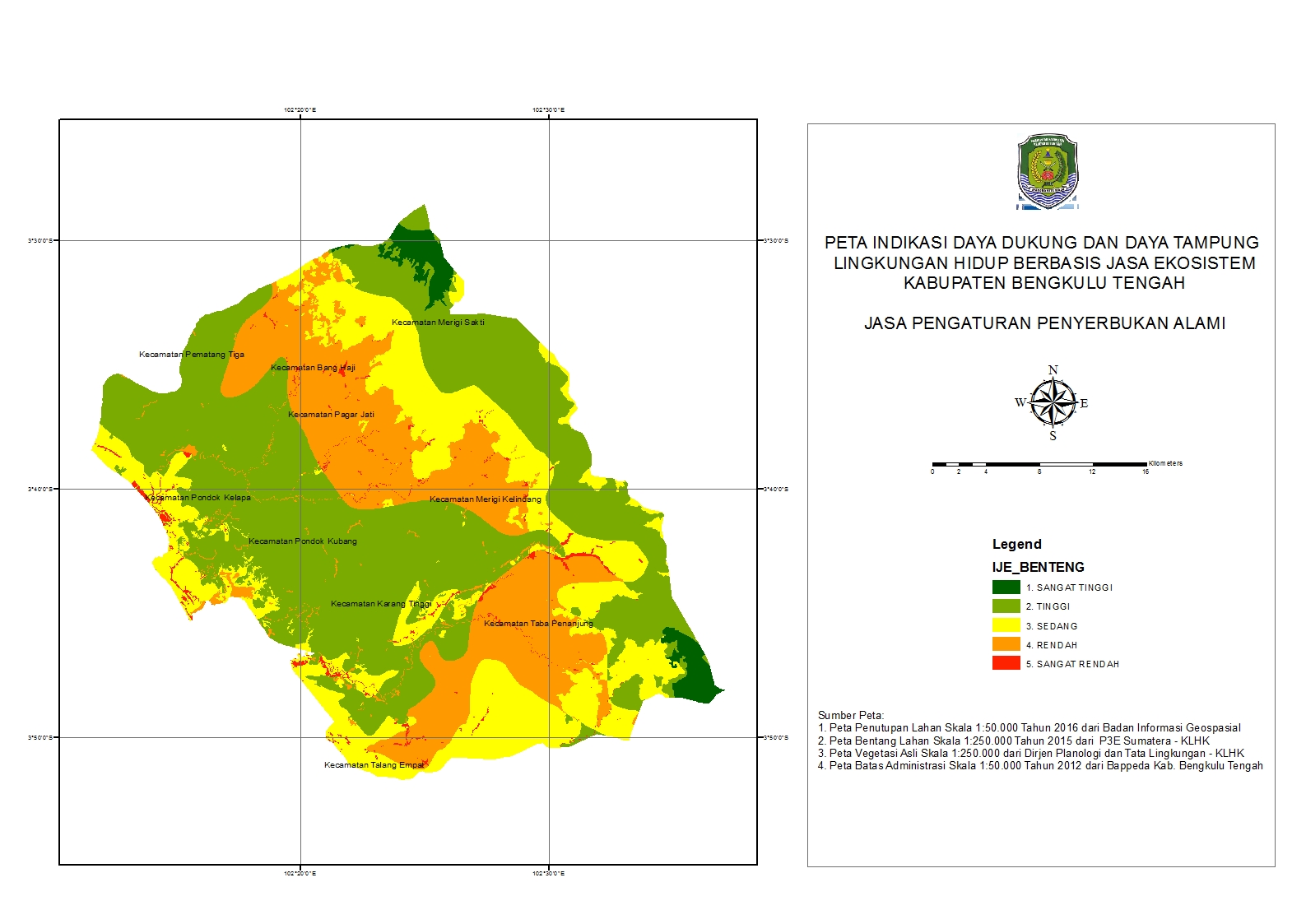Screen dimensions: 1306x924
Task: Click the kilometers scale bar
Action: [x=1039, y=465]
